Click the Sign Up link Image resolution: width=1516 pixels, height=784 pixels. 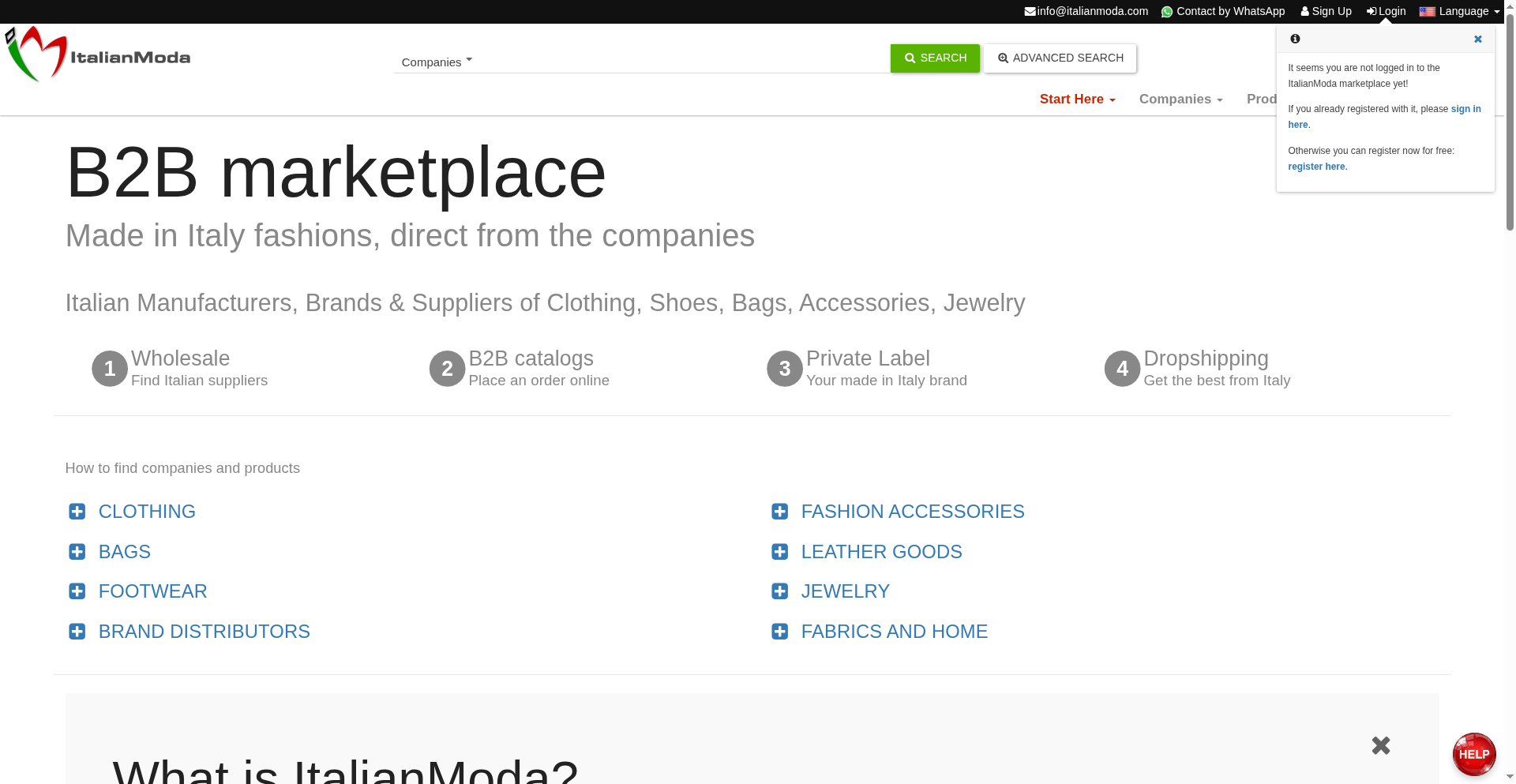(1326, 11)
